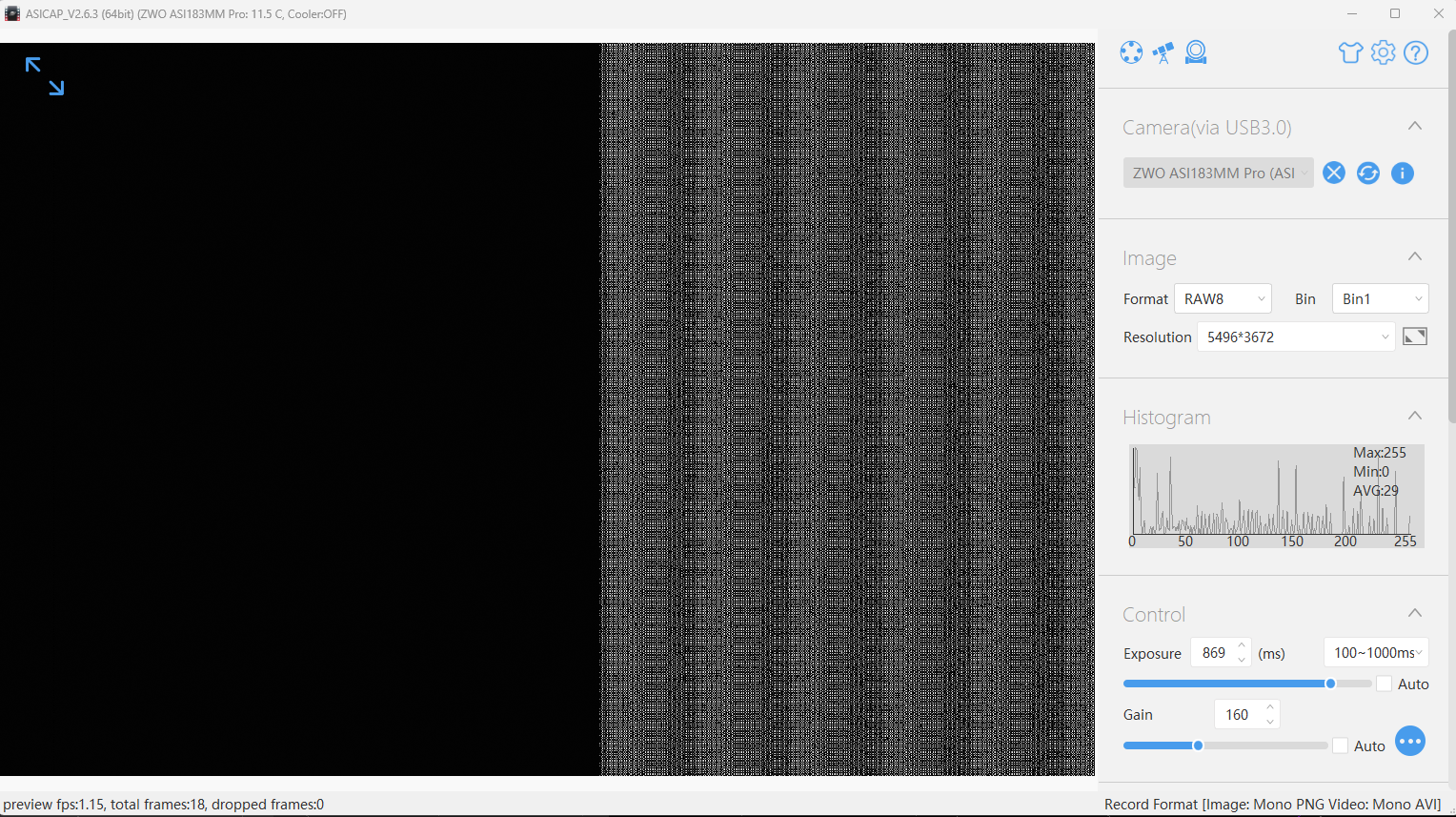The width and height of the screenshot is (1456, 817).
Task: Collapse the Histogram section
Action: point(1415,416)
